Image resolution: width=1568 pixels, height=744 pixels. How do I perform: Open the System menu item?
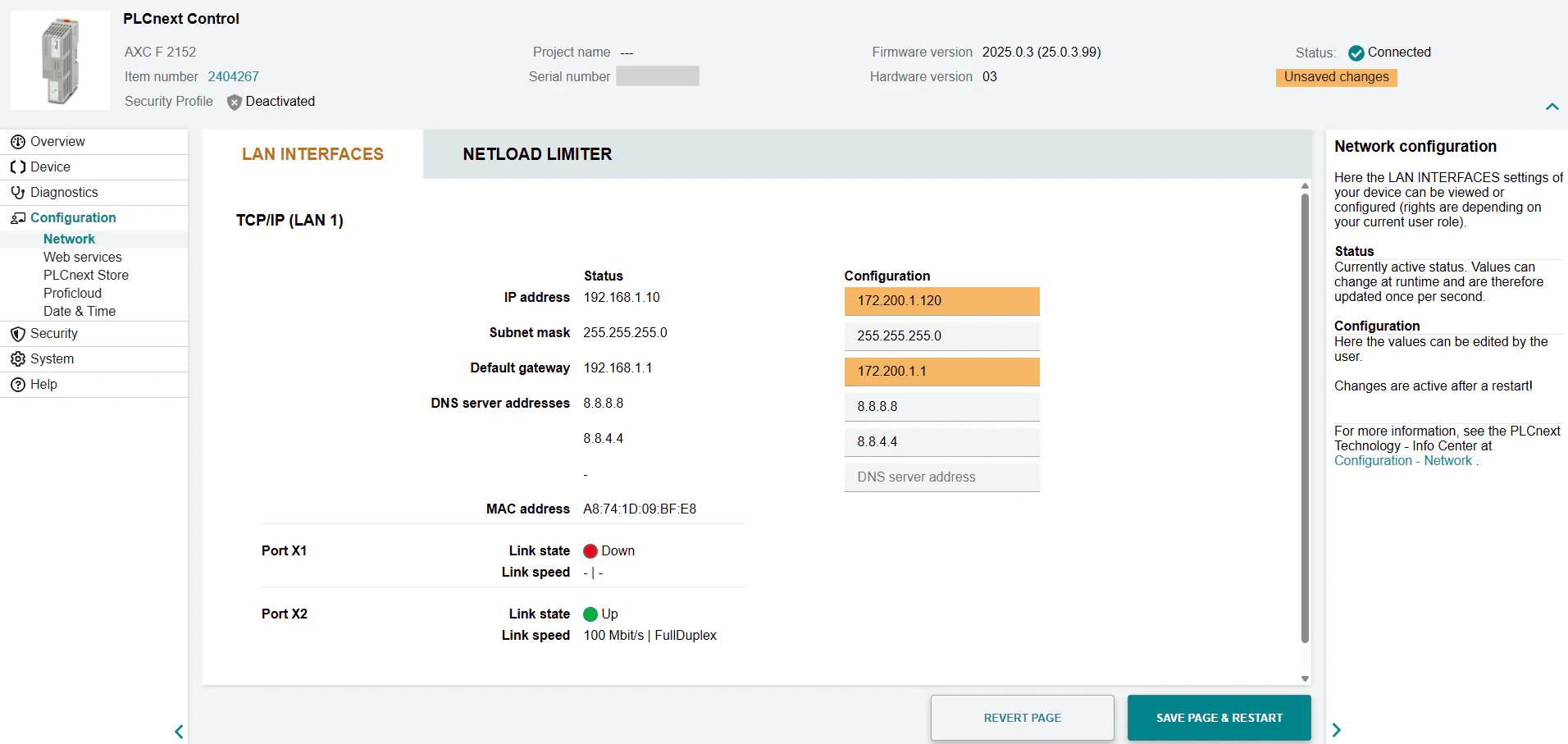coord(93,359)
